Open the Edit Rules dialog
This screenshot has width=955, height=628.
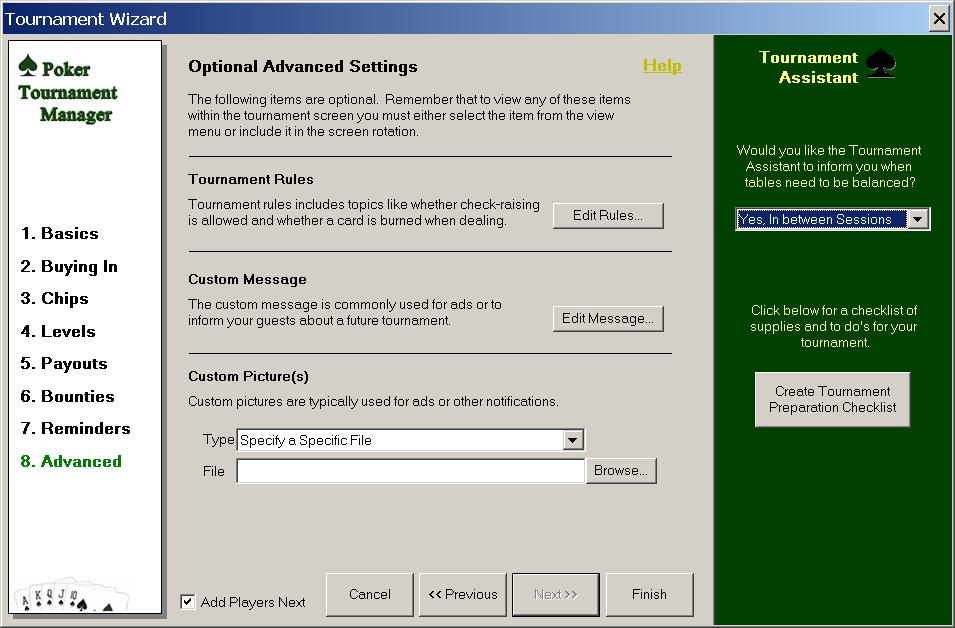(x=607, y=214)
